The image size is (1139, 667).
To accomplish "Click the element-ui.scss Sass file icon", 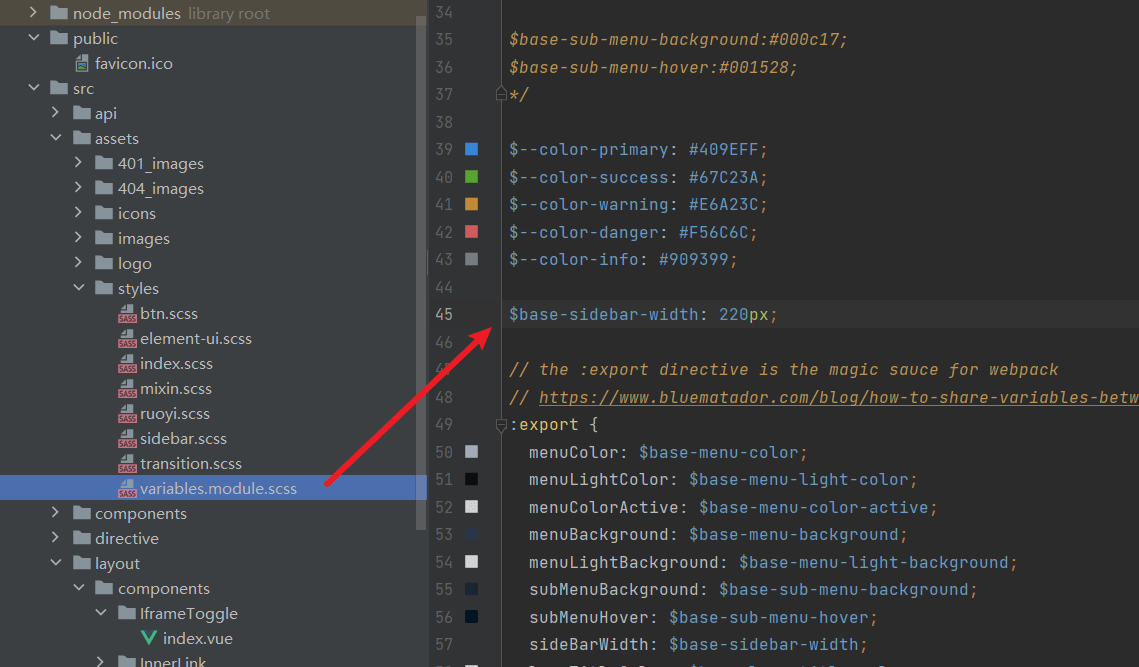I will (127, 339).
